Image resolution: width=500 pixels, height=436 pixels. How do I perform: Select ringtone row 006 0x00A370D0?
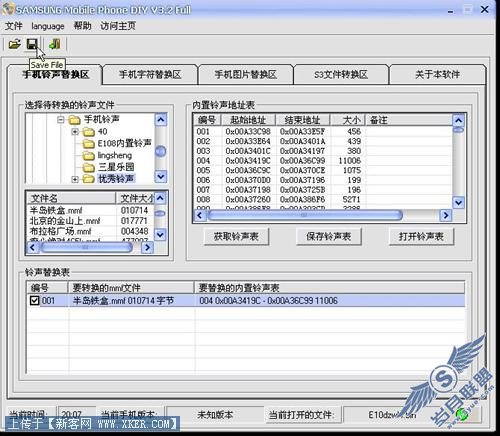(323, 180)
